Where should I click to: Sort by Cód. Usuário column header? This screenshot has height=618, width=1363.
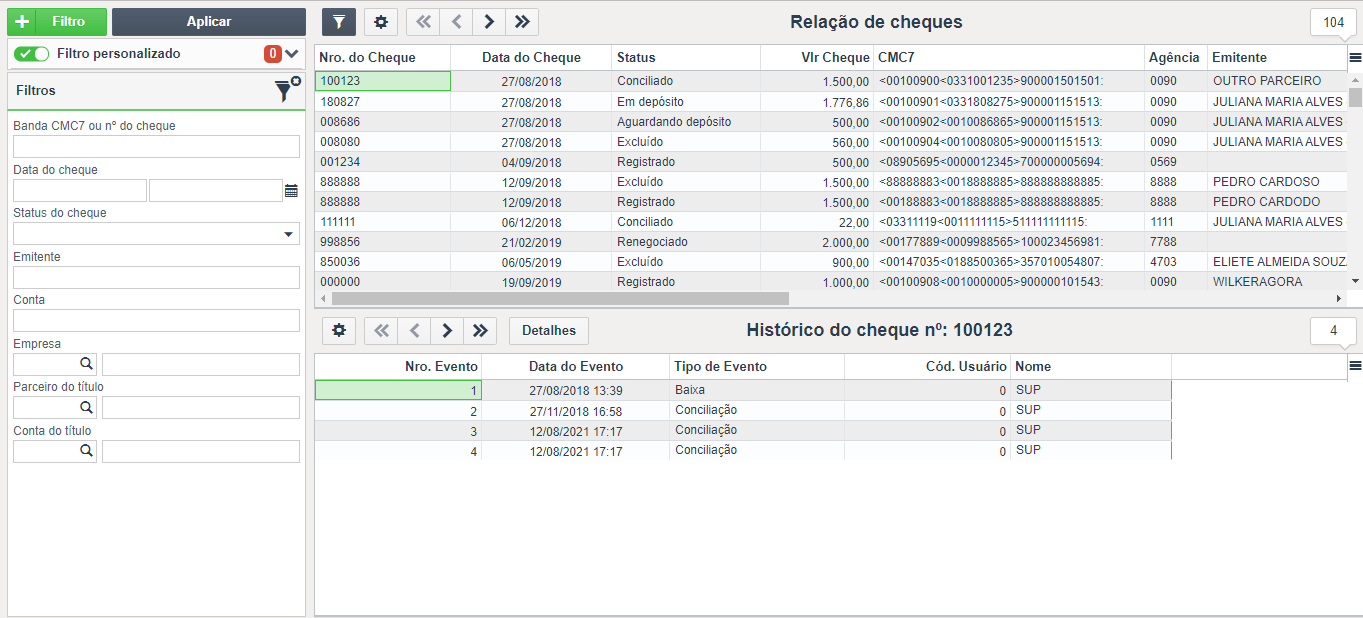coord(927,367)
